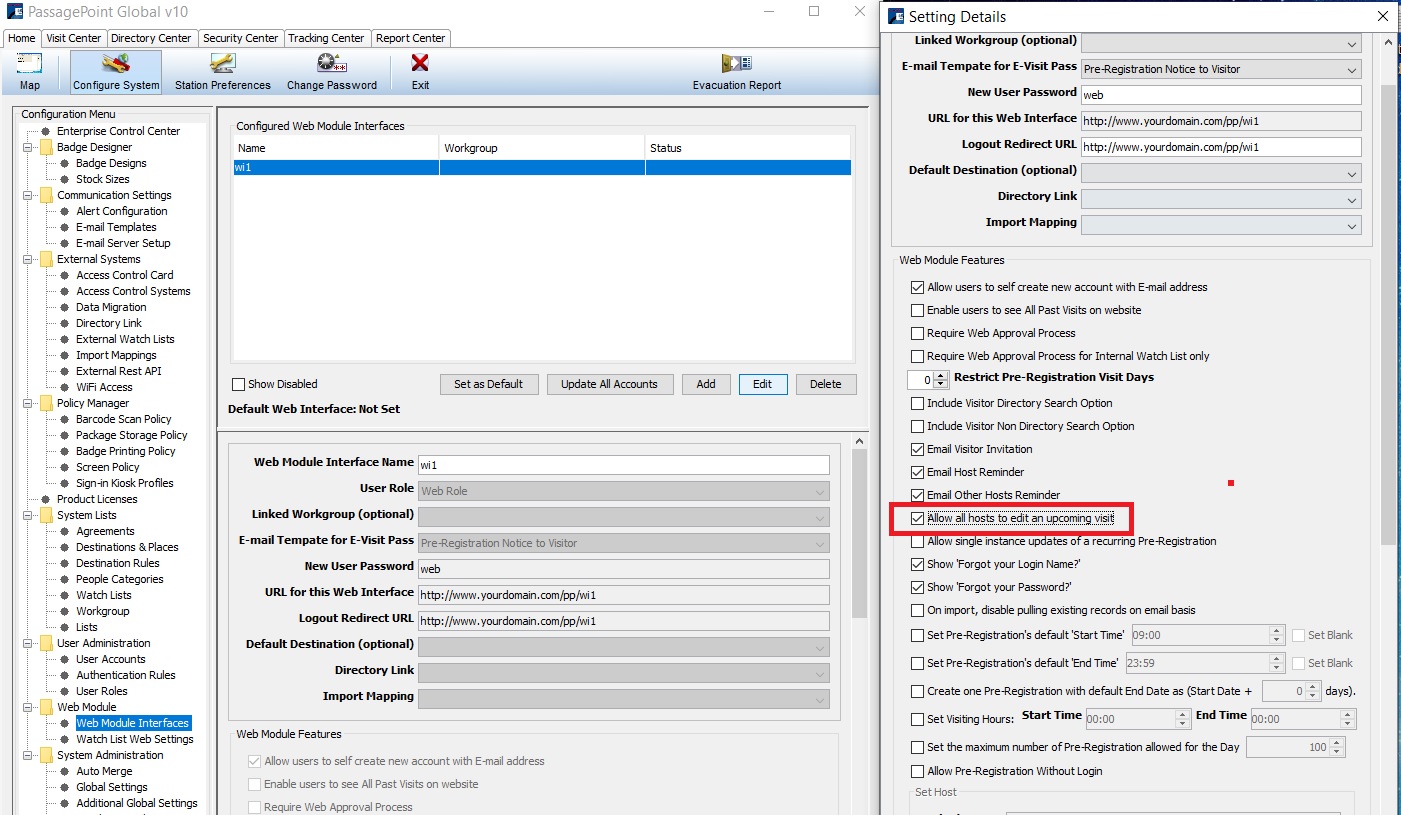Click the User Administration folder icon
Viewport: 1401px width, 815px height.
click(46, 643)
